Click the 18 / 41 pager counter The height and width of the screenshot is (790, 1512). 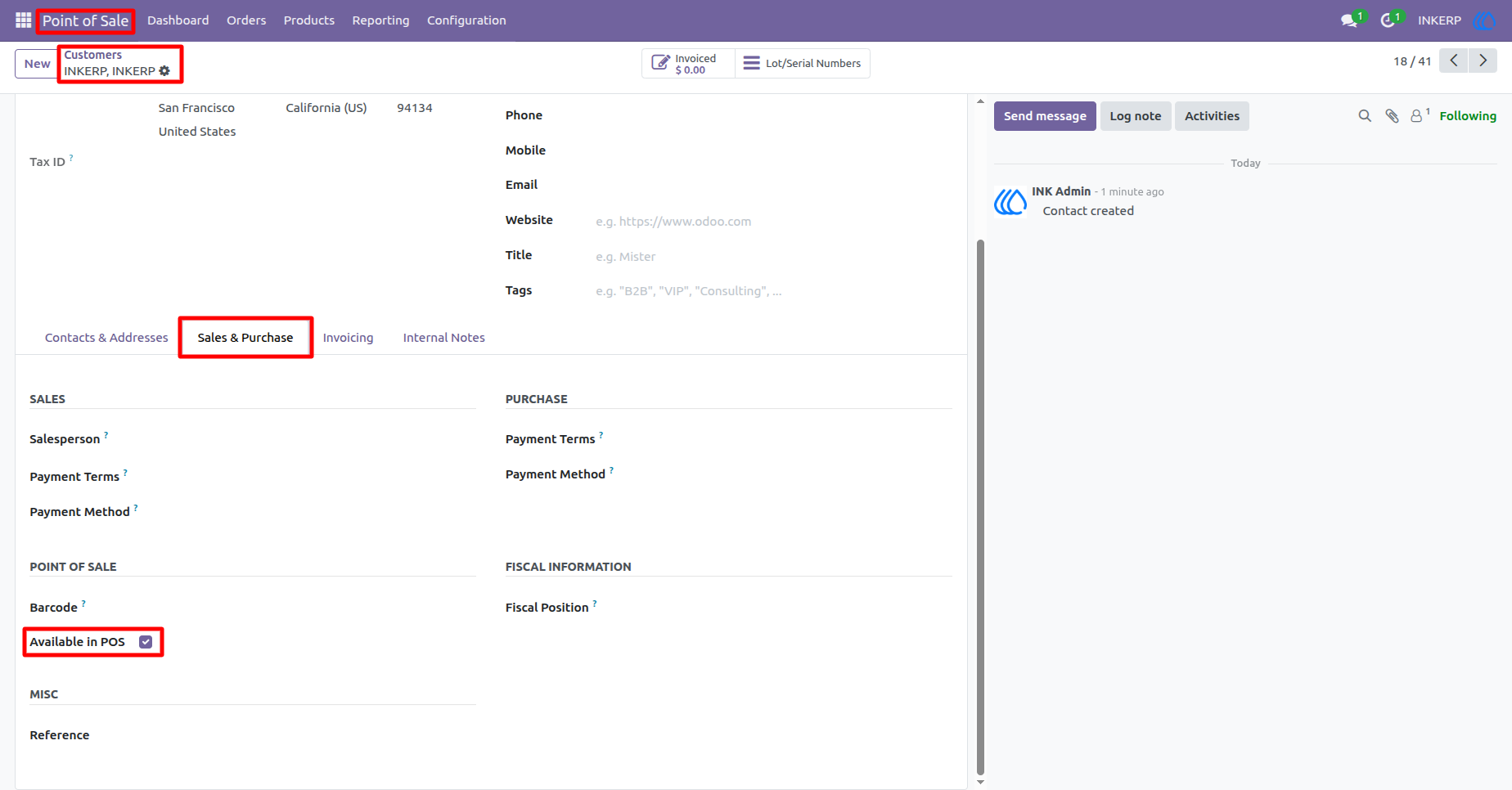[x=1412, y=61]
